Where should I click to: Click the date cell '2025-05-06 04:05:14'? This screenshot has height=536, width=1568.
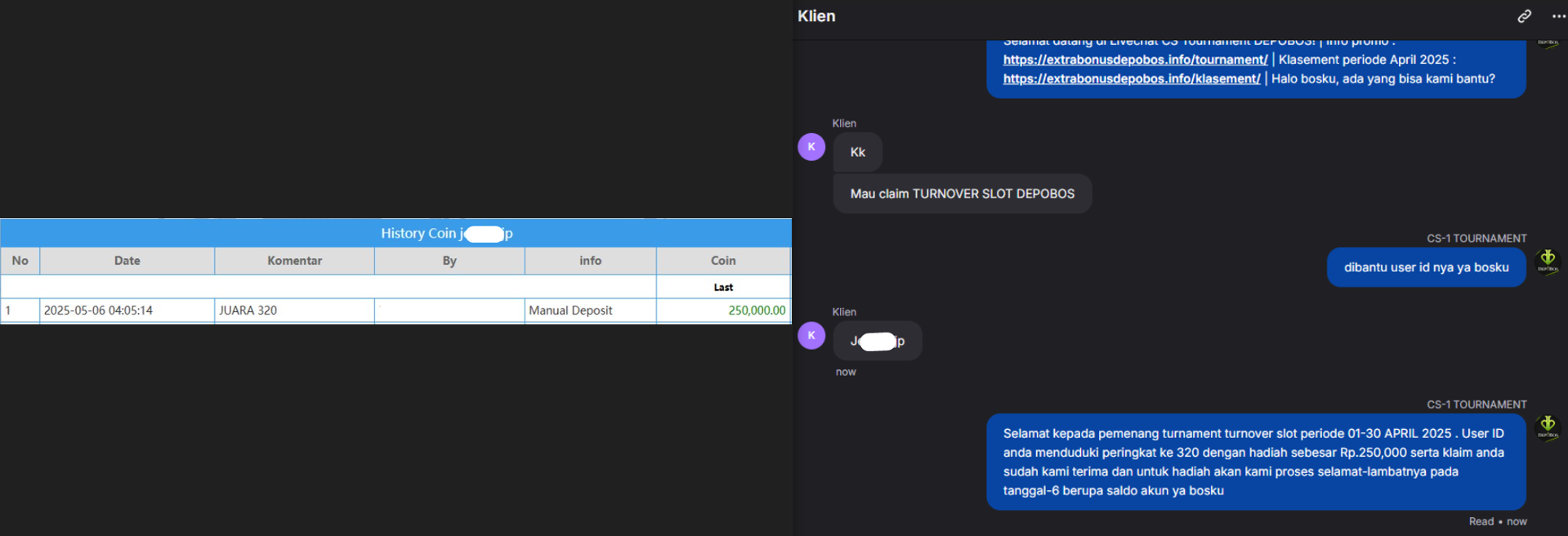(127, 310)
